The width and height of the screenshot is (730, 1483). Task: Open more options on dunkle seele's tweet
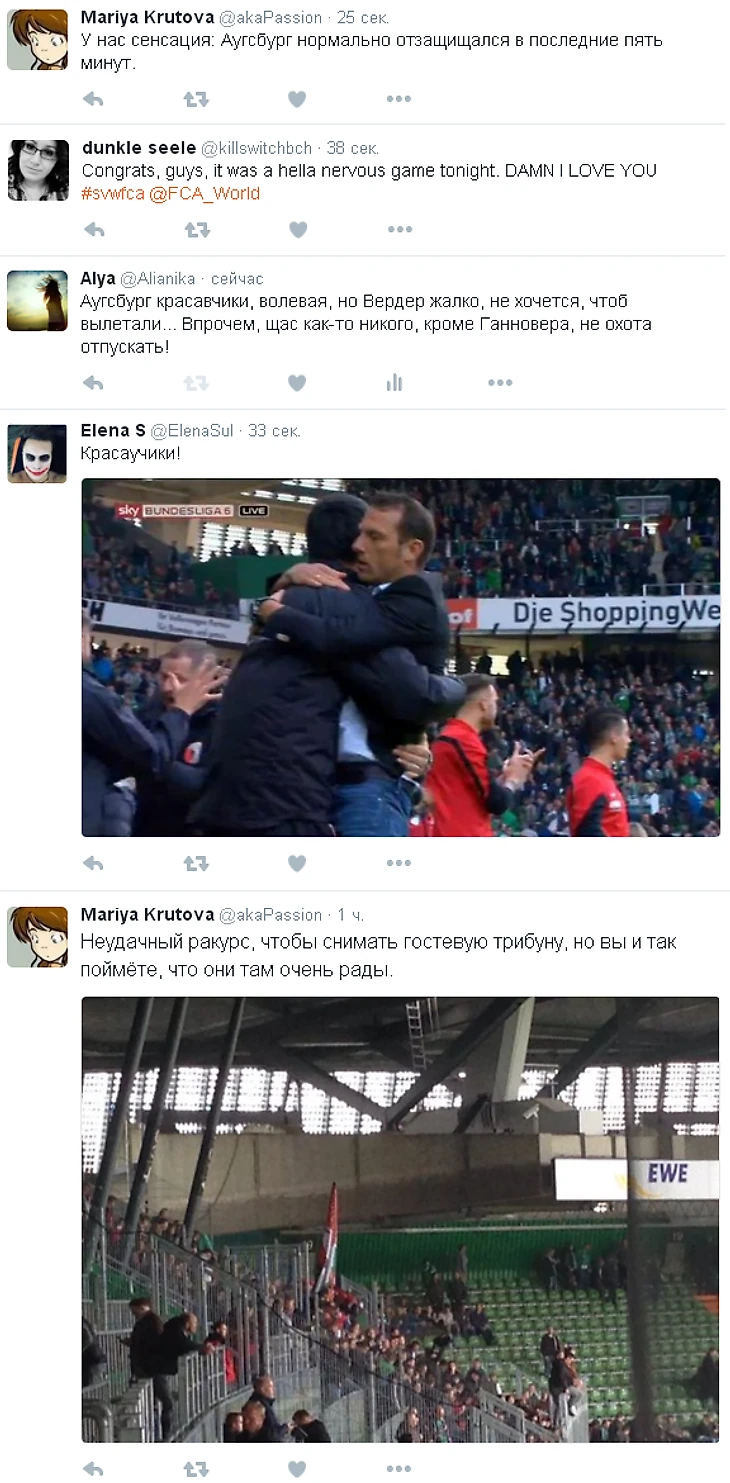399,230
